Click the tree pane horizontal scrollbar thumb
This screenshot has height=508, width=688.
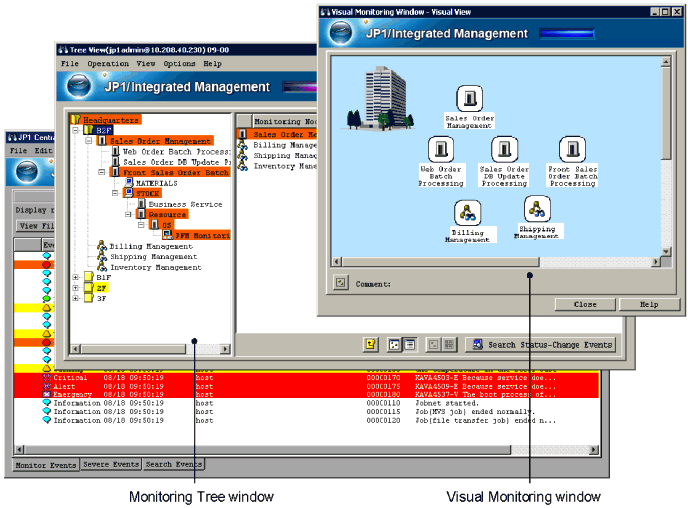point(133,349)
